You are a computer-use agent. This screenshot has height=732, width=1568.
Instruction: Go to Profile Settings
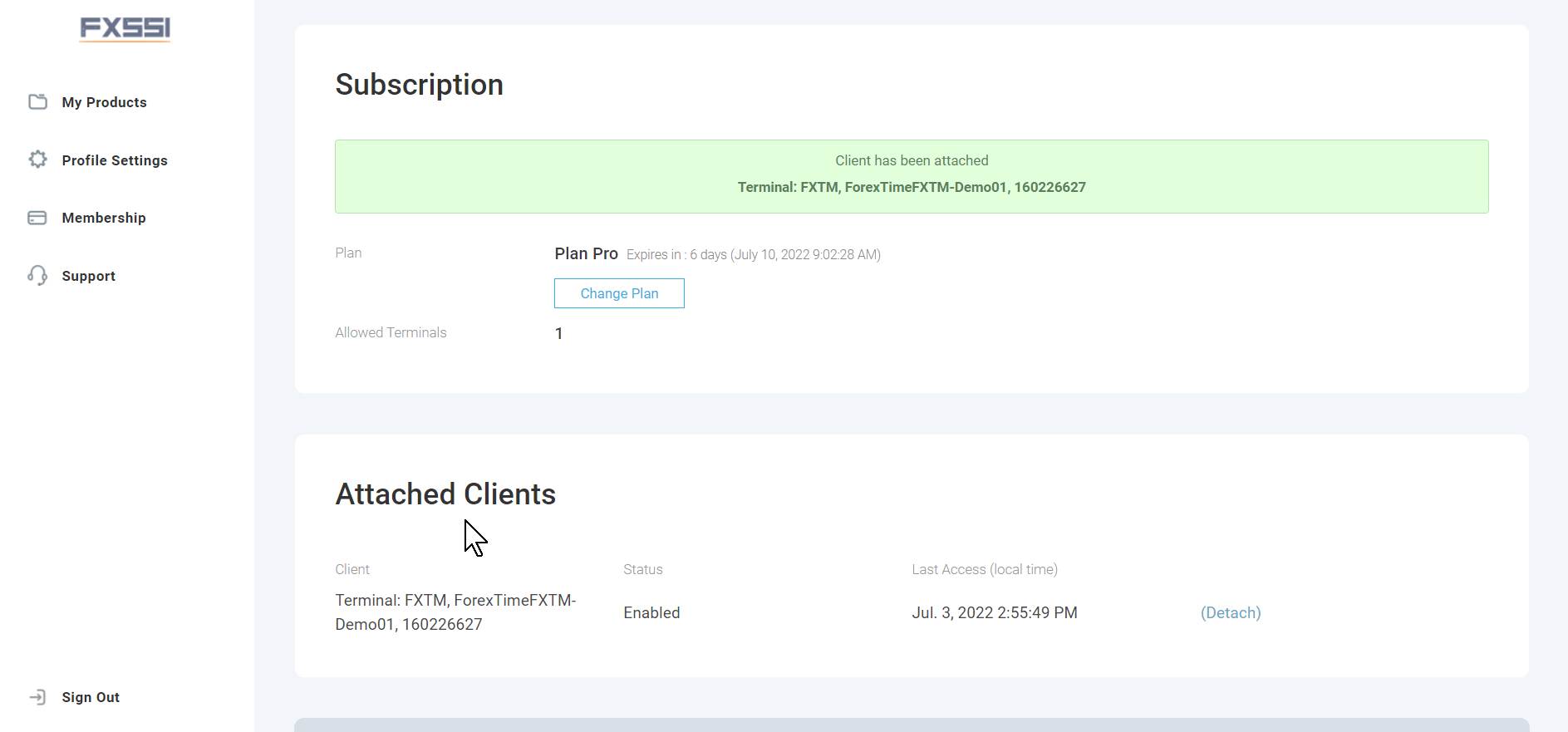point(115,160)
